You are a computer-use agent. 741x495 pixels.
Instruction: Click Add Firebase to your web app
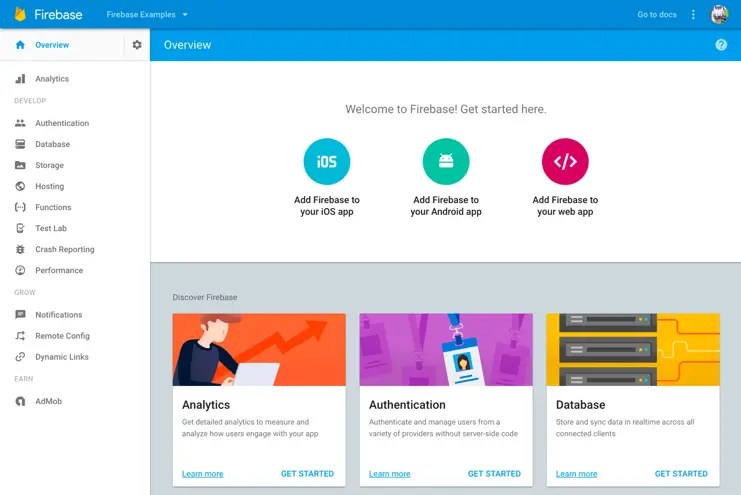click(565, 206)
